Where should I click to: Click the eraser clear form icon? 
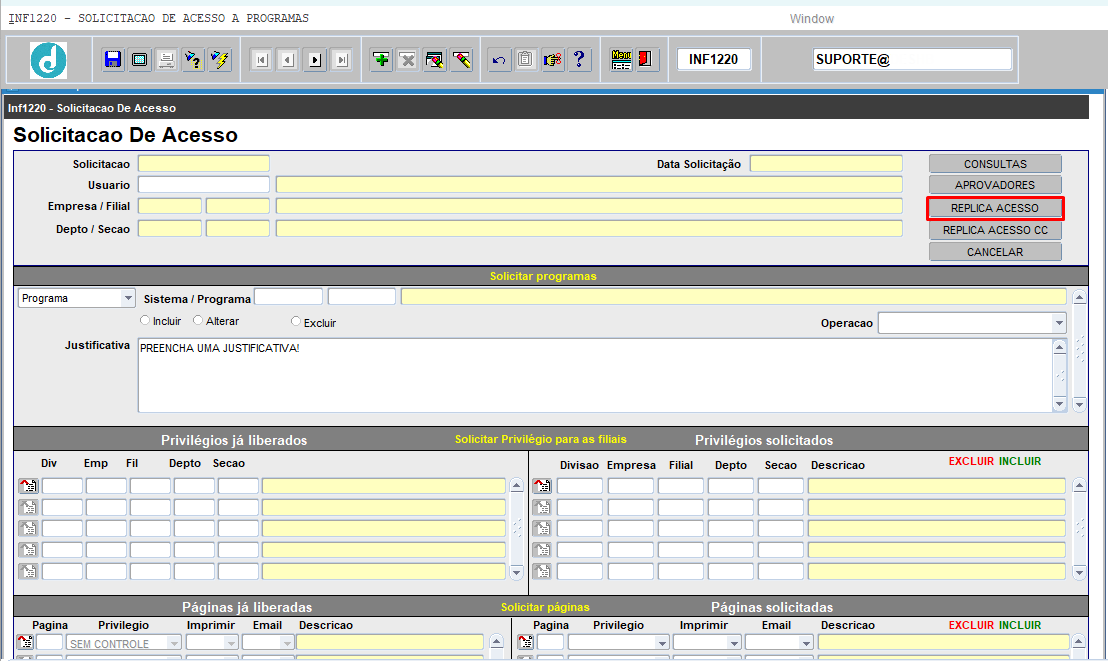pos(462,59)
